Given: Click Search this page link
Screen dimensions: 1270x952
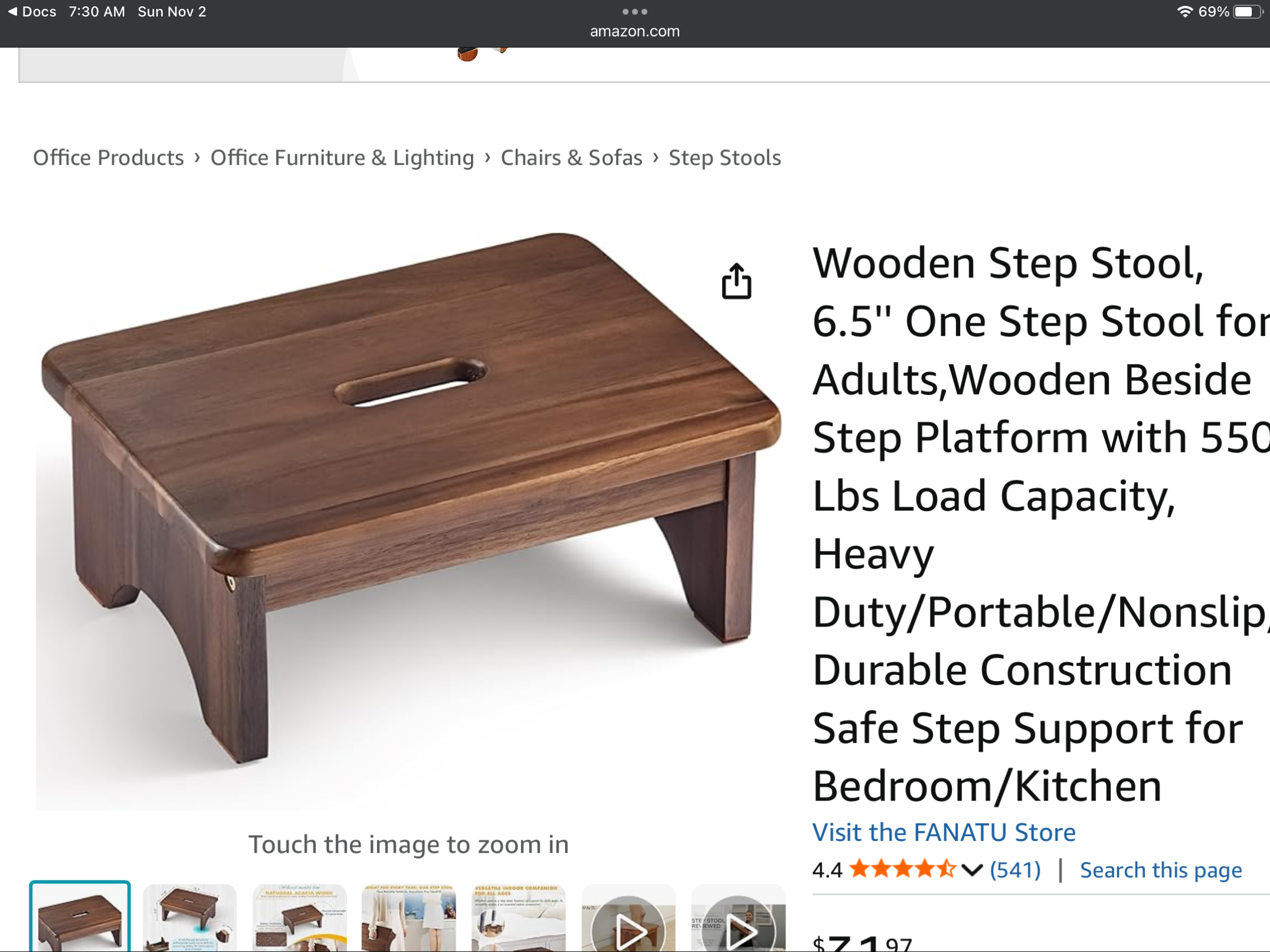Looking at the screenshot, I should coord(1161,870).
